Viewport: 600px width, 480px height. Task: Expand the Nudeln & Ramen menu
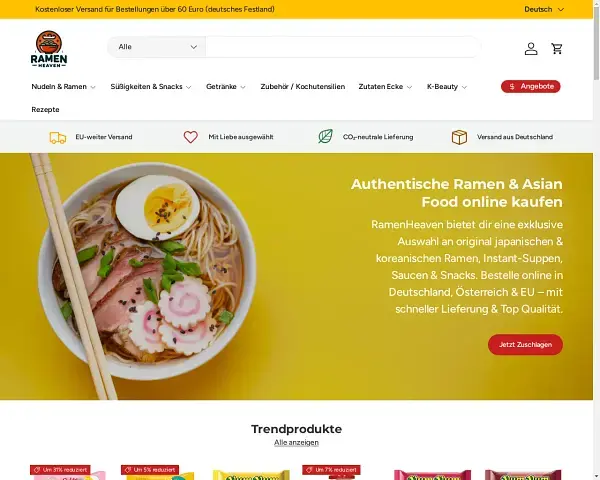(x=63, y=87)
